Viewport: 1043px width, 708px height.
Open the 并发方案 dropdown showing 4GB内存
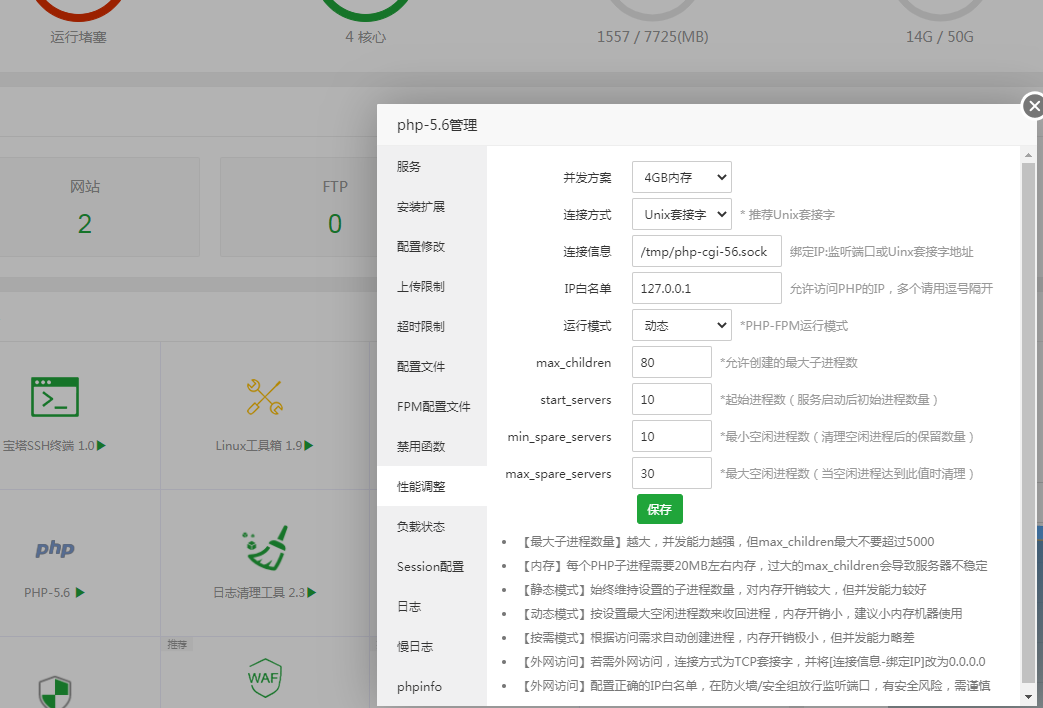click(682, 177)
